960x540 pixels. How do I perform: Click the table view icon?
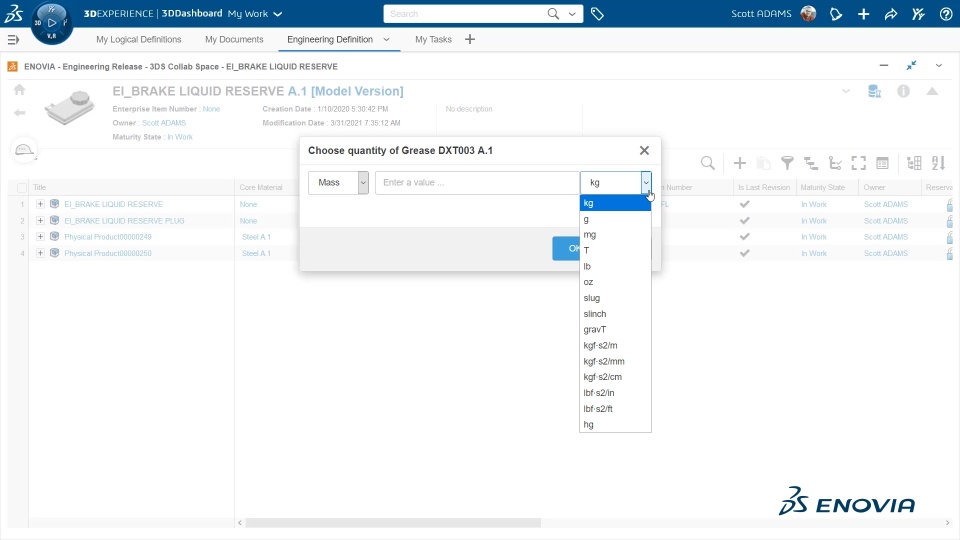882,163
